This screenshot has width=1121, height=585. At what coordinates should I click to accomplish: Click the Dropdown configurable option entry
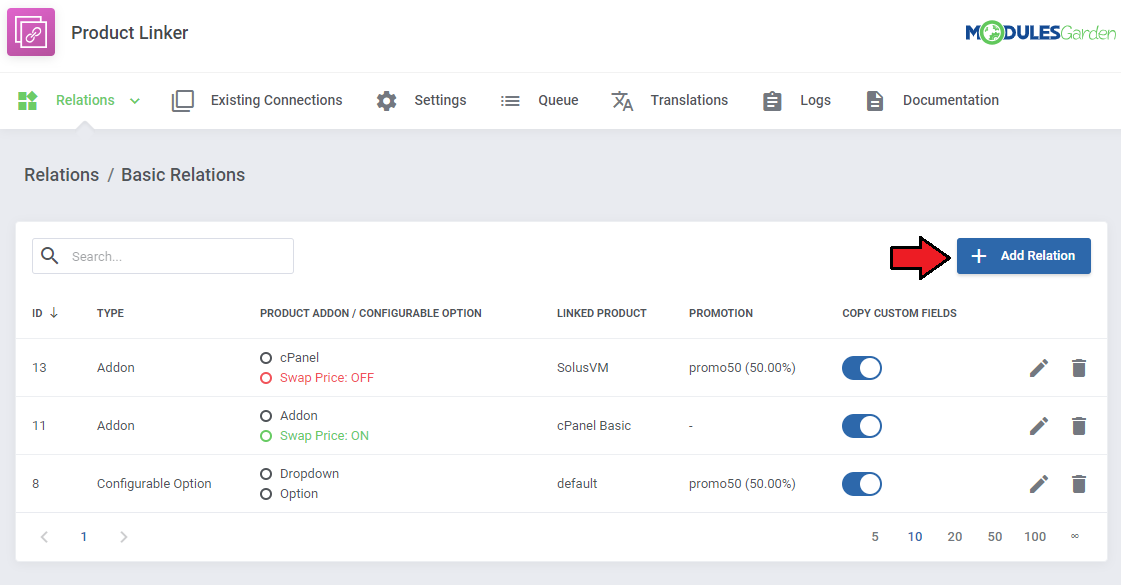point(309,473)
